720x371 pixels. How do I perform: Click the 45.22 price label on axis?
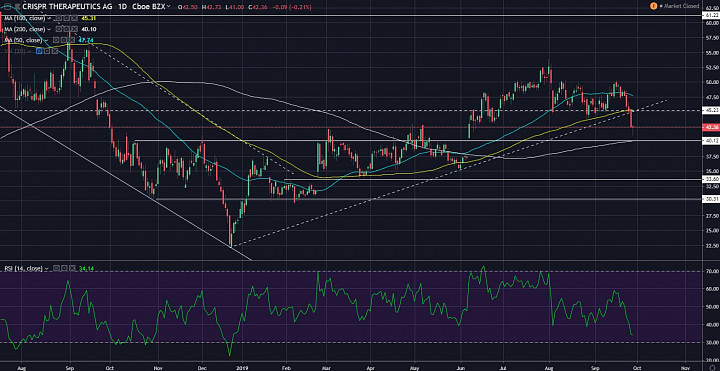[x=712, y=111]
